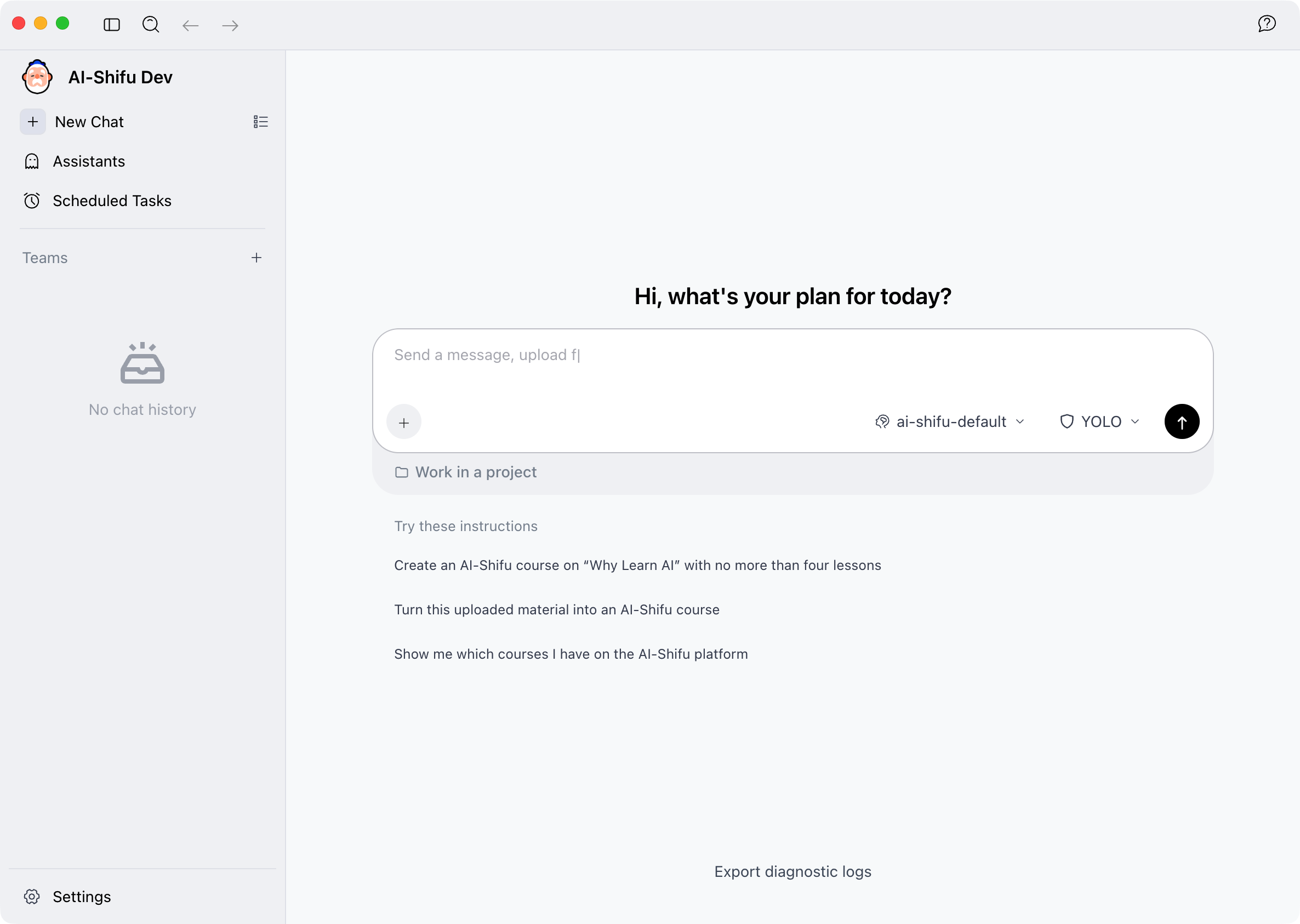This screenshot has height=924, width=1300.
Task: Open the help feedback bubble icon
Action: (x=1267, y=24)
